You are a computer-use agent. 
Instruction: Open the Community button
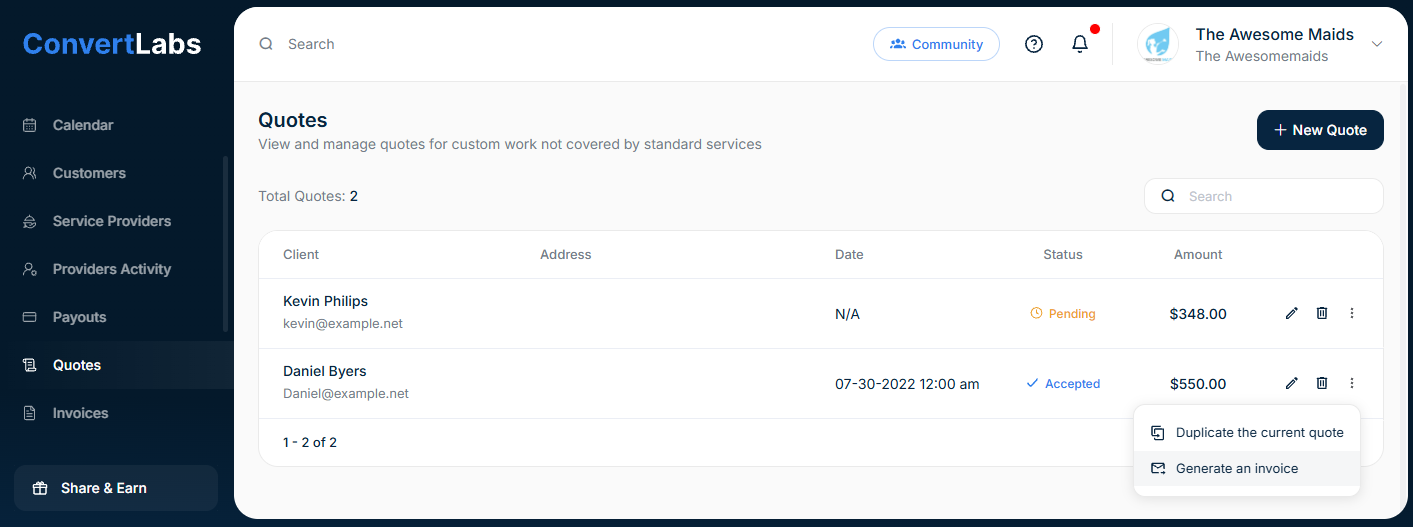(936, 44)
